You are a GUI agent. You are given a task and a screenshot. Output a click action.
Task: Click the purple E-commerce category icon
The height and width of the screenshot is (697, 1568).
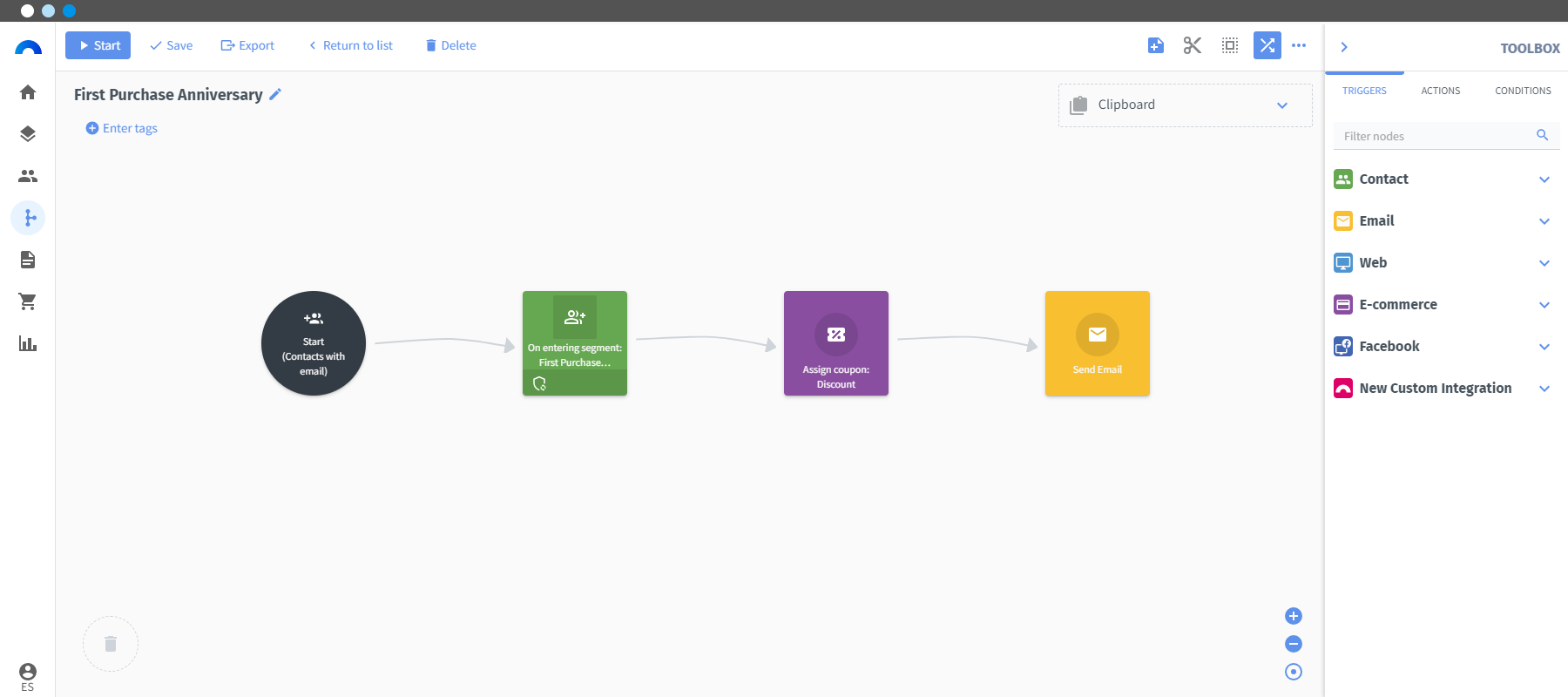tap(1343, 305)
